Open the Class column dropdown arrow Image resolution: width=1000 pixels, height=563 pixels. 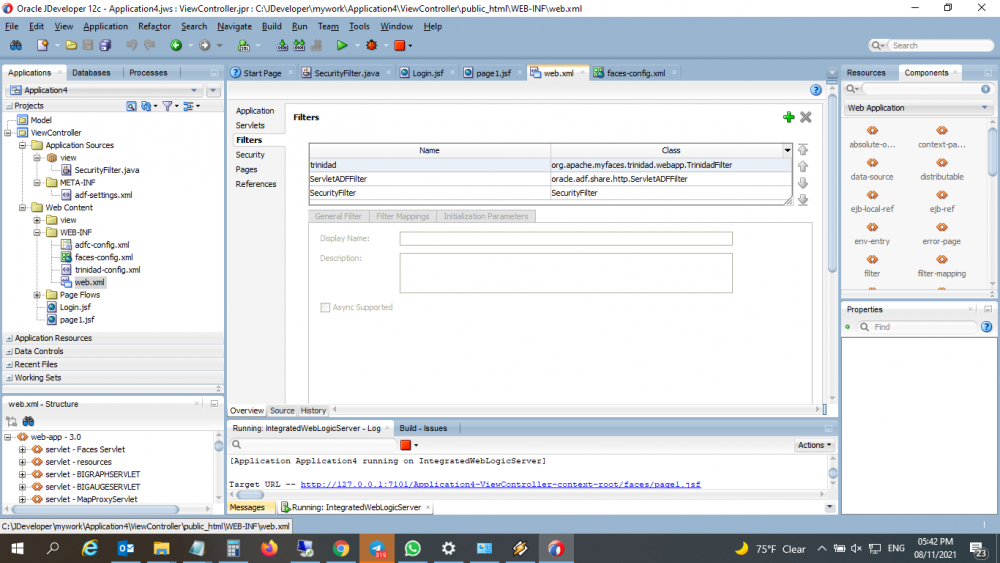(x=787, y=150)
